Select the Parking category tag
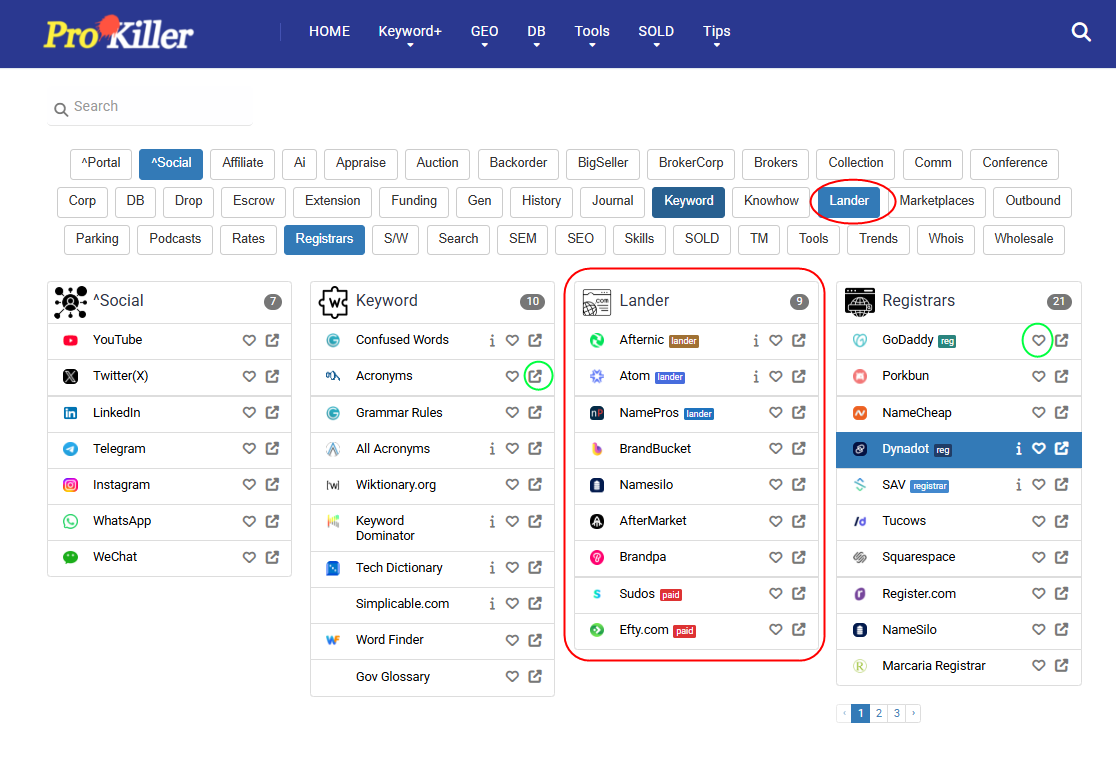This screenshot has height=776, width=1116. [x=97, y=239]
